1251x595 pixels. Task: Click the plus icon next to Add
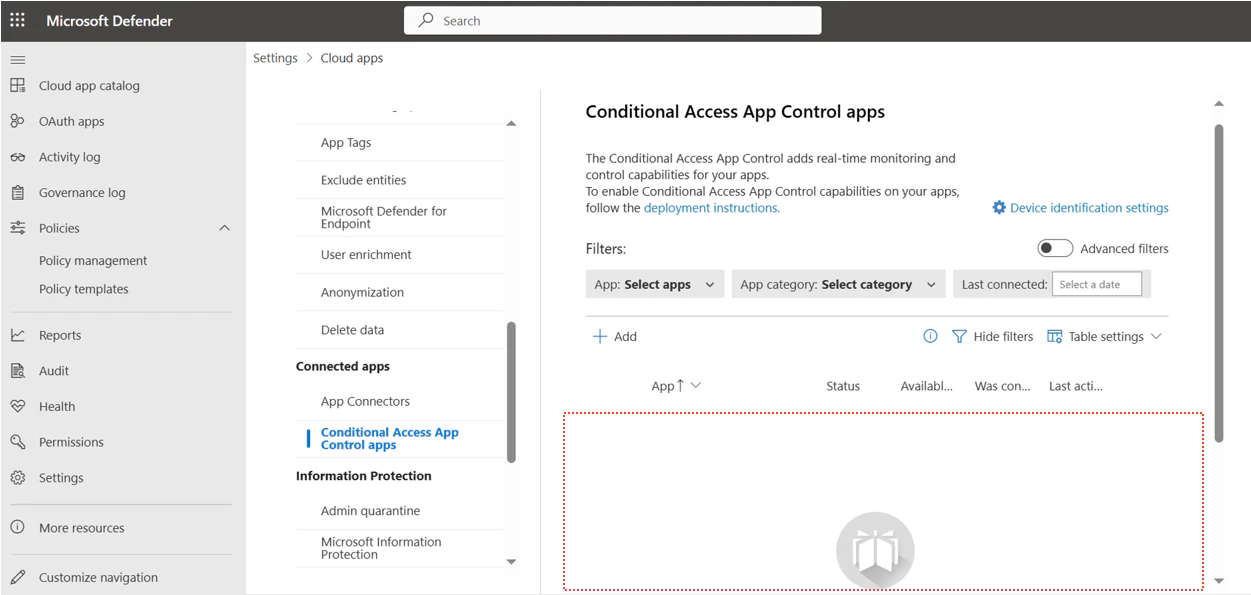click(600, 336)
